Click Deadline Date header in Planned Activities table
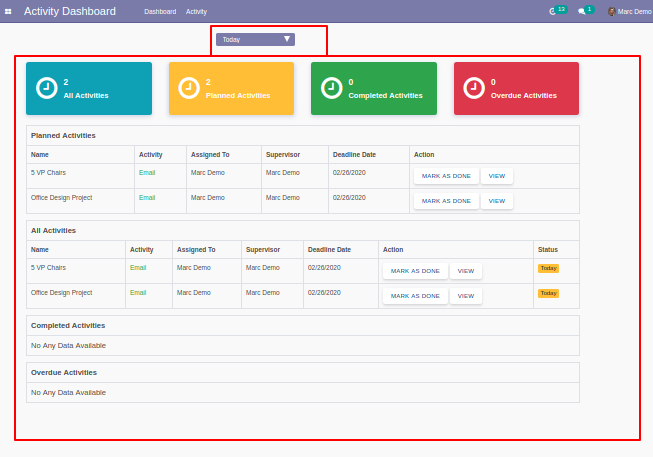 pyautogui.click(x=354, y=155)
